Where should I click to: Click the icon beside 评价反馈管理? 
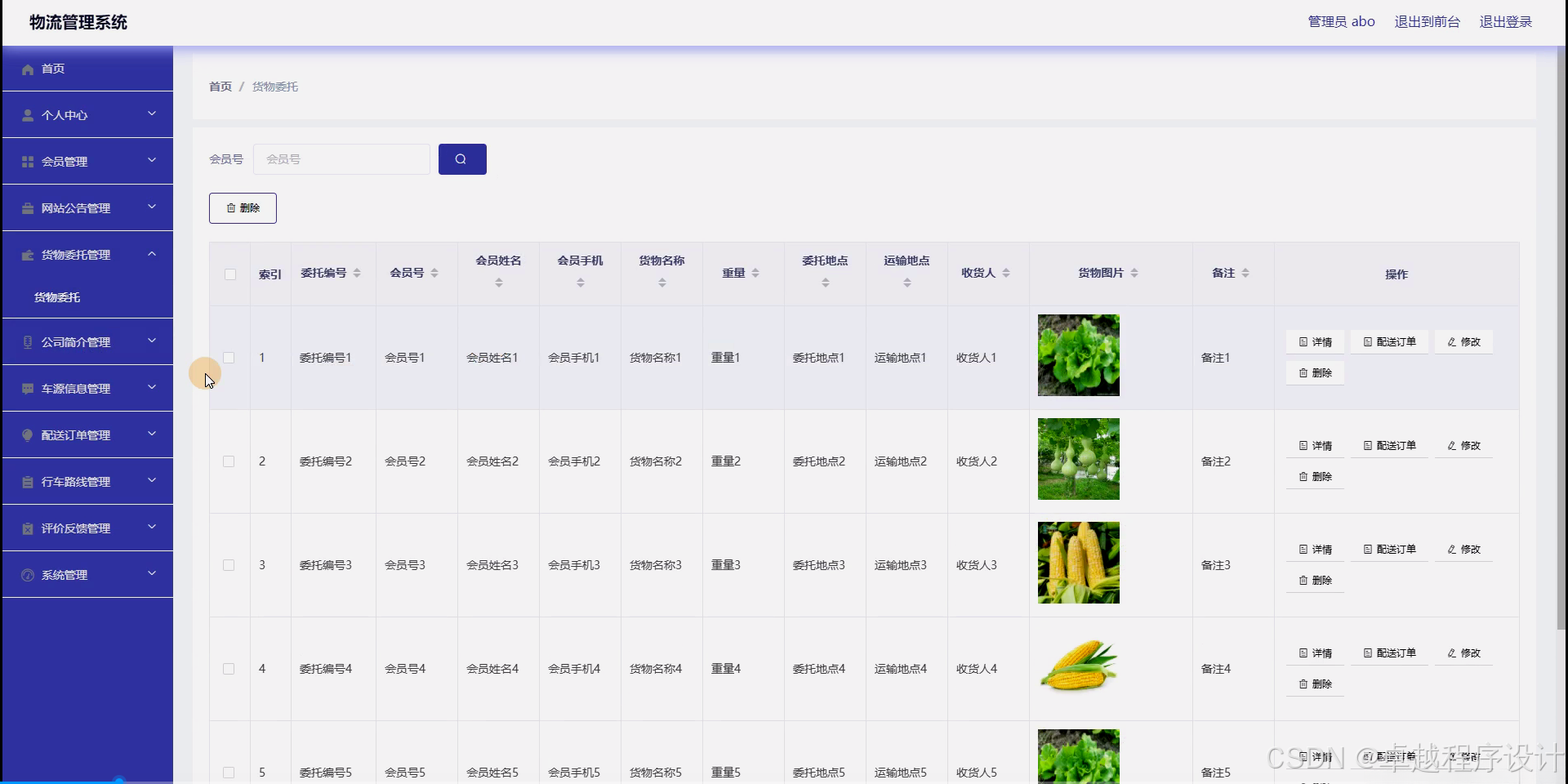point(28,528)
